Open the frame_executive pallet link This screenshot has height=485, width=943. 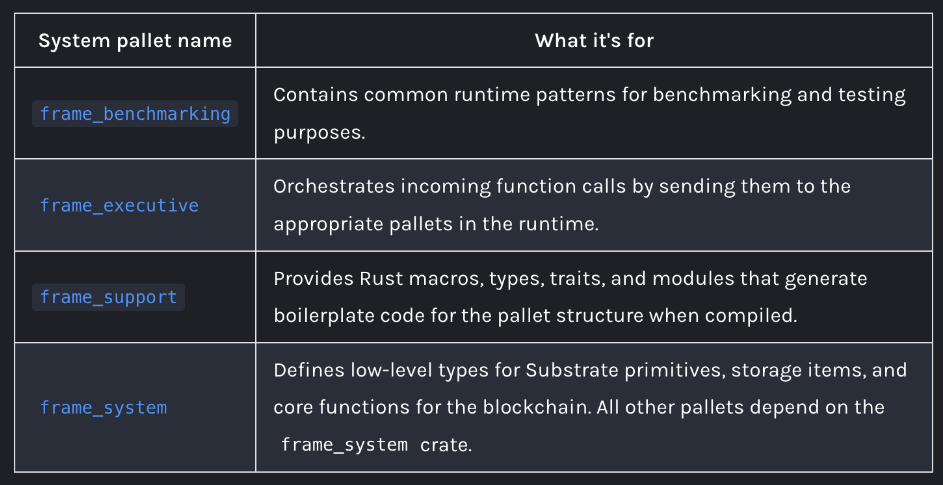[119, 206]
